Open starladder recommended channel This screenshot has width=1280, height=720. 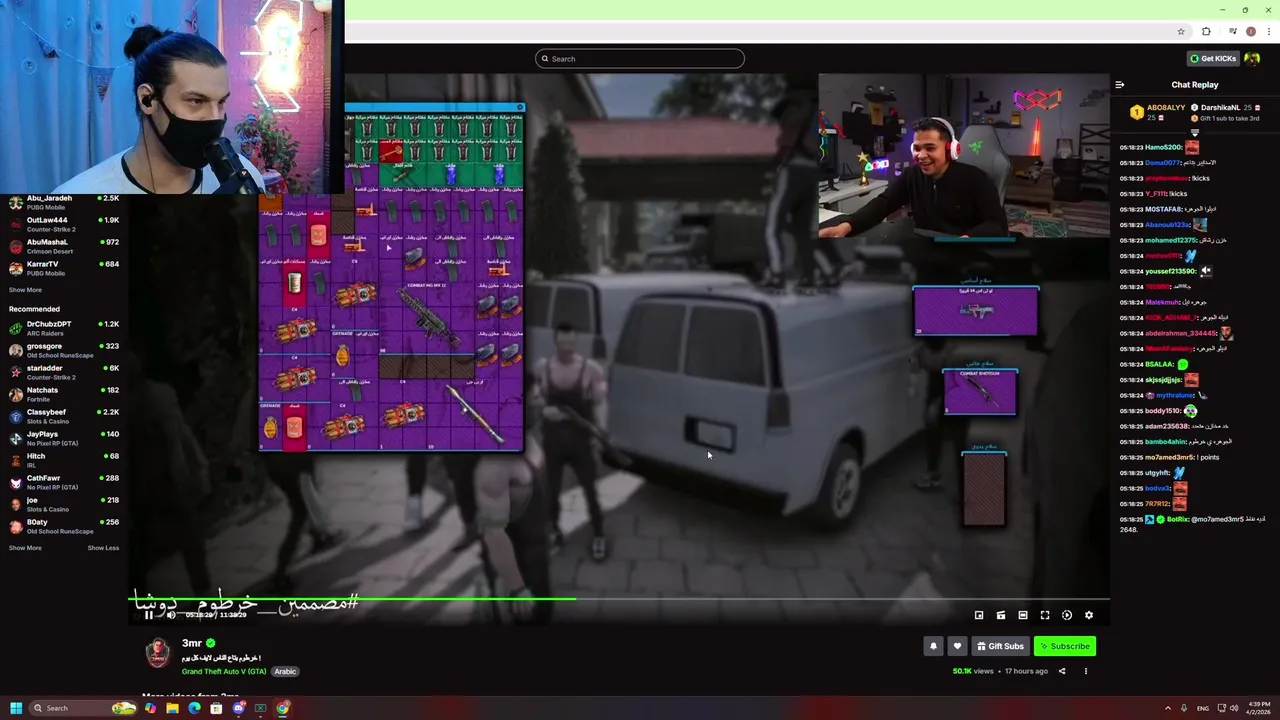(x=64, y=372)
